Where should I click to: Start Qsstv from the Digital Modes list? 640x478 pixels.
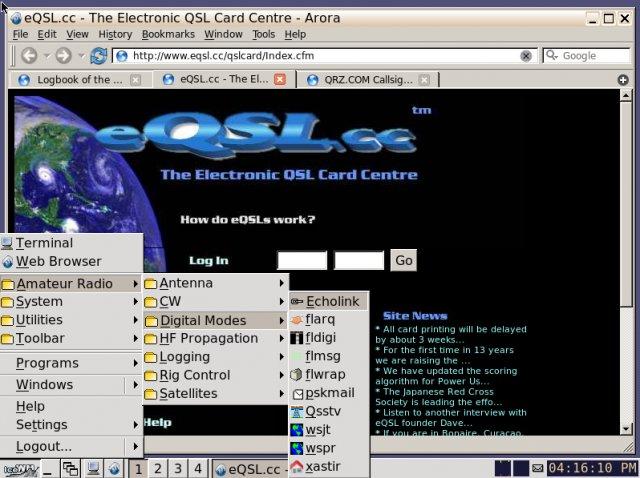pos(323,411)
